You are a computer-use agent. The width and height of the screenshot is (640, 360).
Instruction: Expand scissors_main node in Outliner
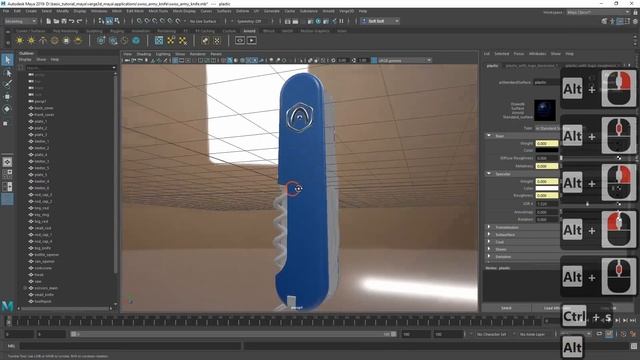pos(25,288)
